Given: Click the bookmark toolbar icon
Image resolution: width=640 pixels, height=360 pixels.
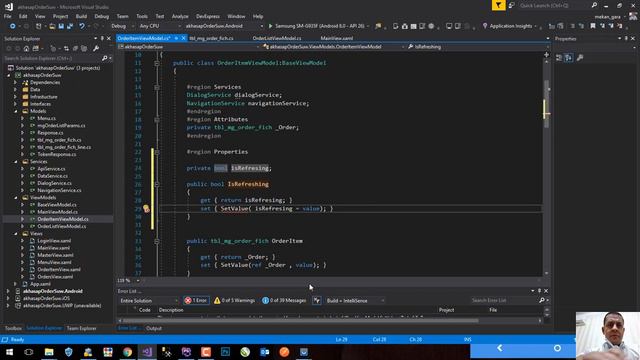Looking at the screenshot, I should [x=593, y=26].
